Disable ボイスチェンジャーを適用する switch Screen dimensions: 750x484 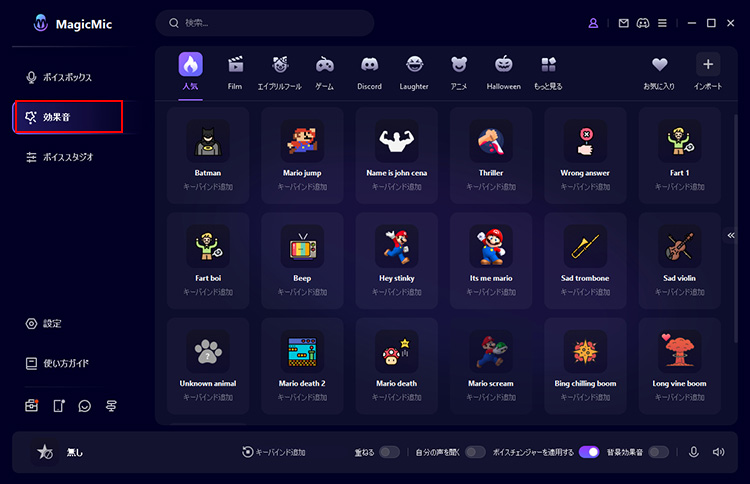[589, 452]
